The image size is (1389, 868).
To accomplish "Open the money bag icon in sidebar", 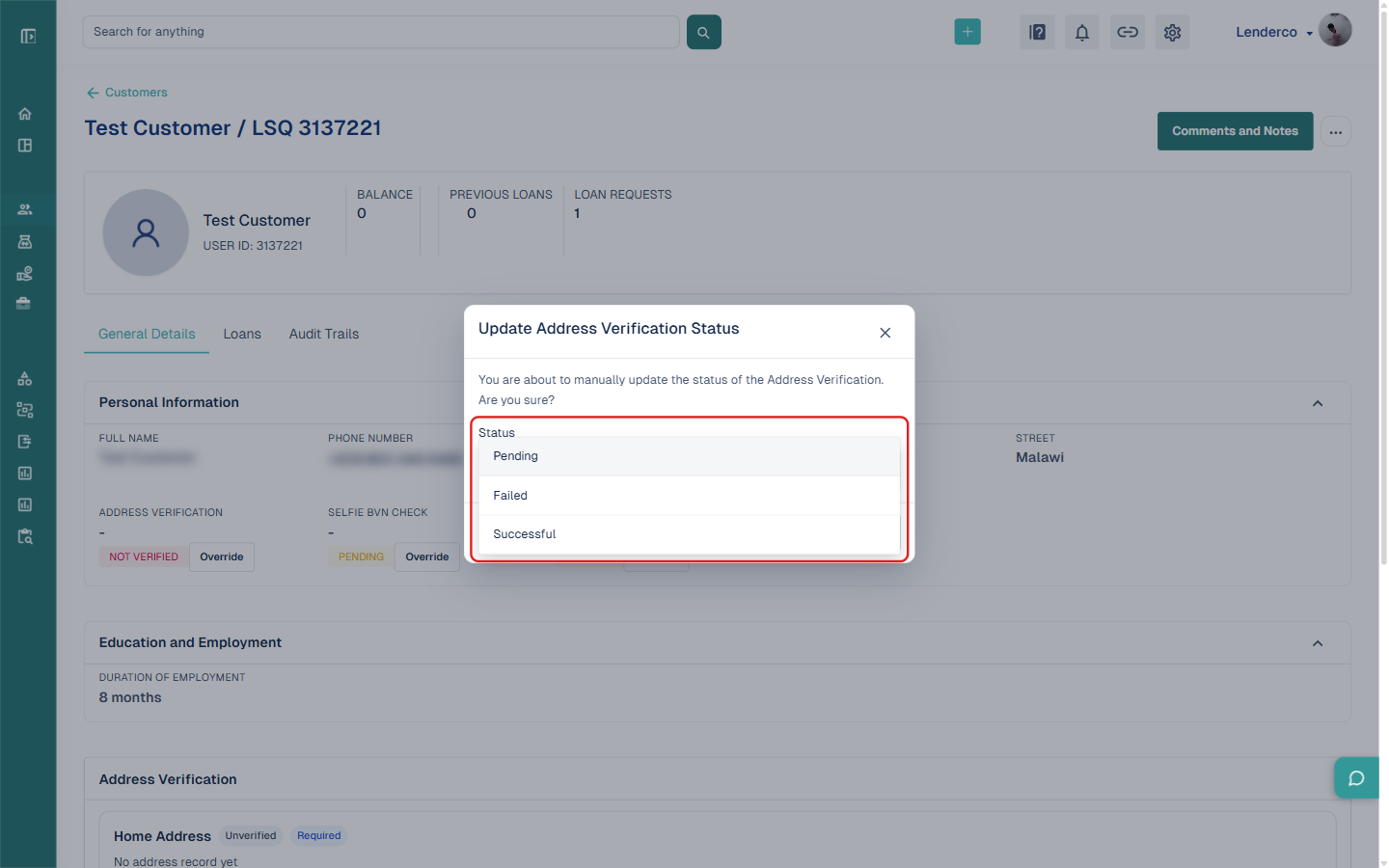I will click(25, 242).
